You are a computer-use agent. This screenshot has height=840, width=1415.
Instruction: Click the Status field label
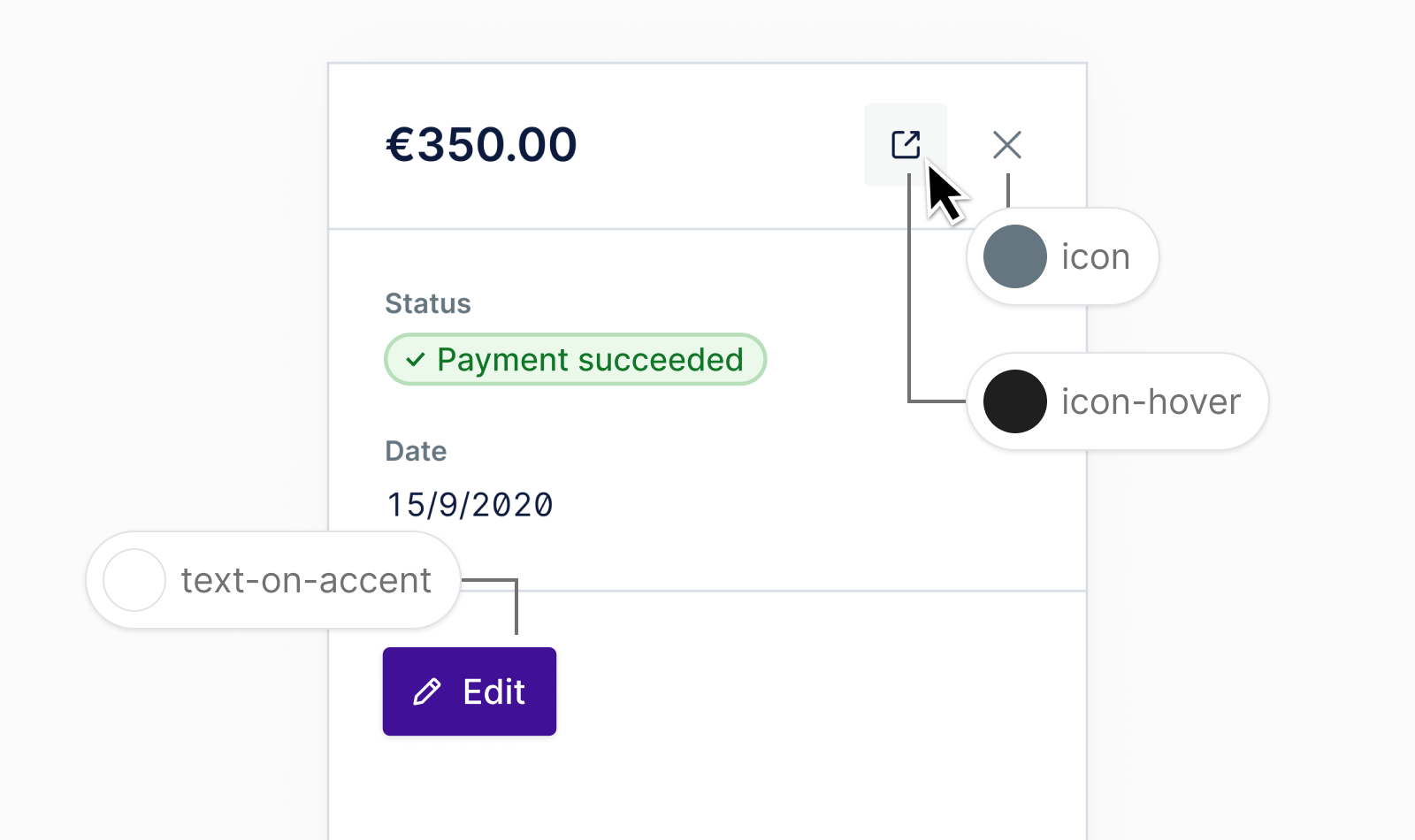(428, 303)
